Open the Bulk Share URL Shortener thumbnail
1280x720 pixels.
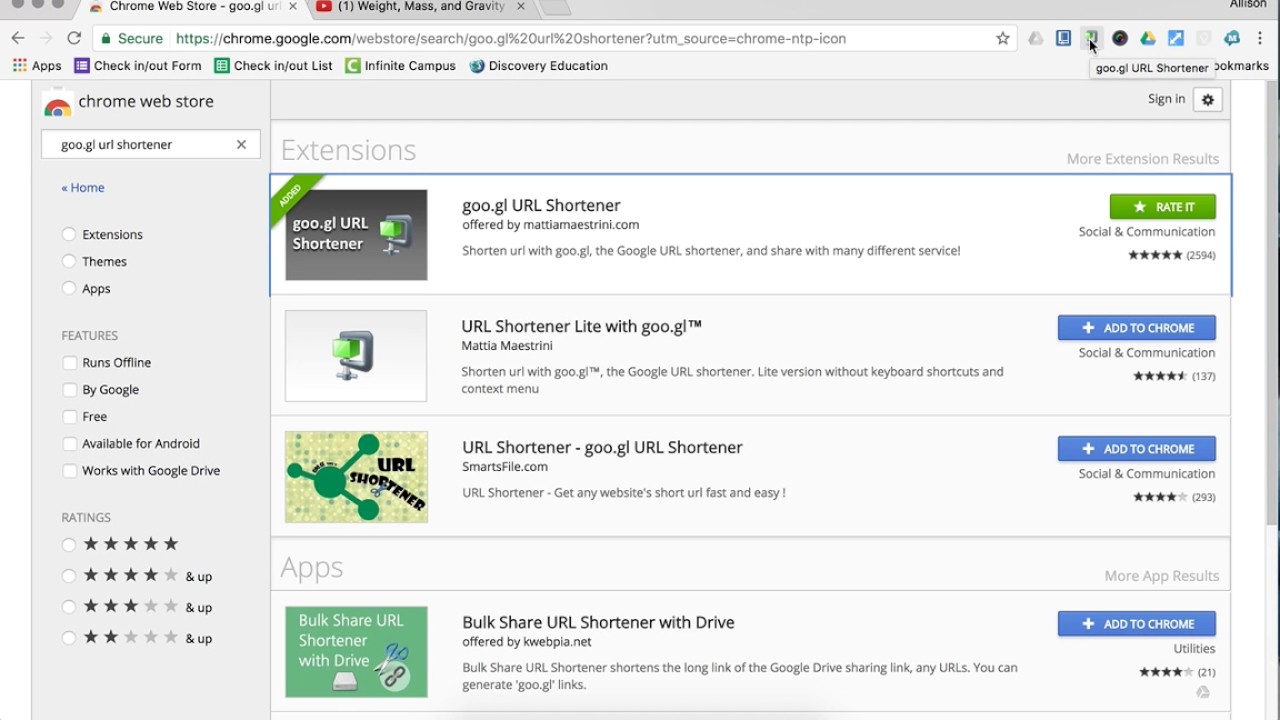pos(356,652)
